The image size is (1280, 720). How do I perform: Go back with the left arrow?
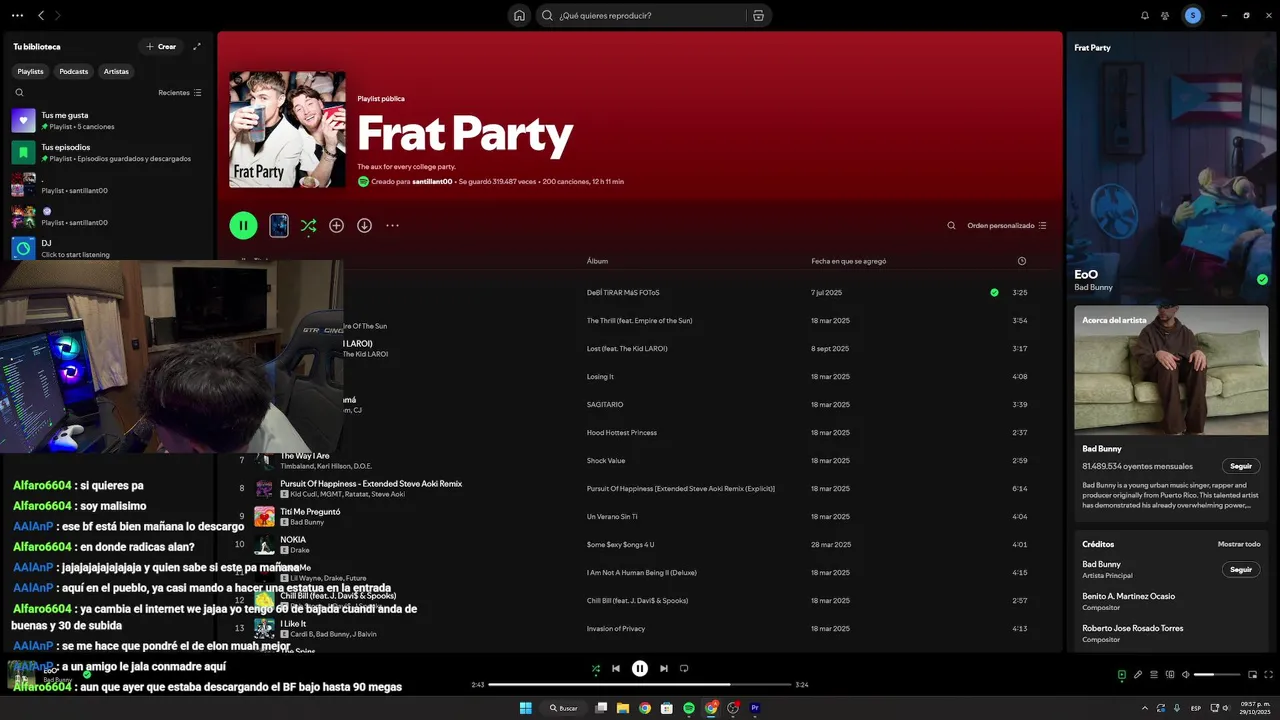41,15
